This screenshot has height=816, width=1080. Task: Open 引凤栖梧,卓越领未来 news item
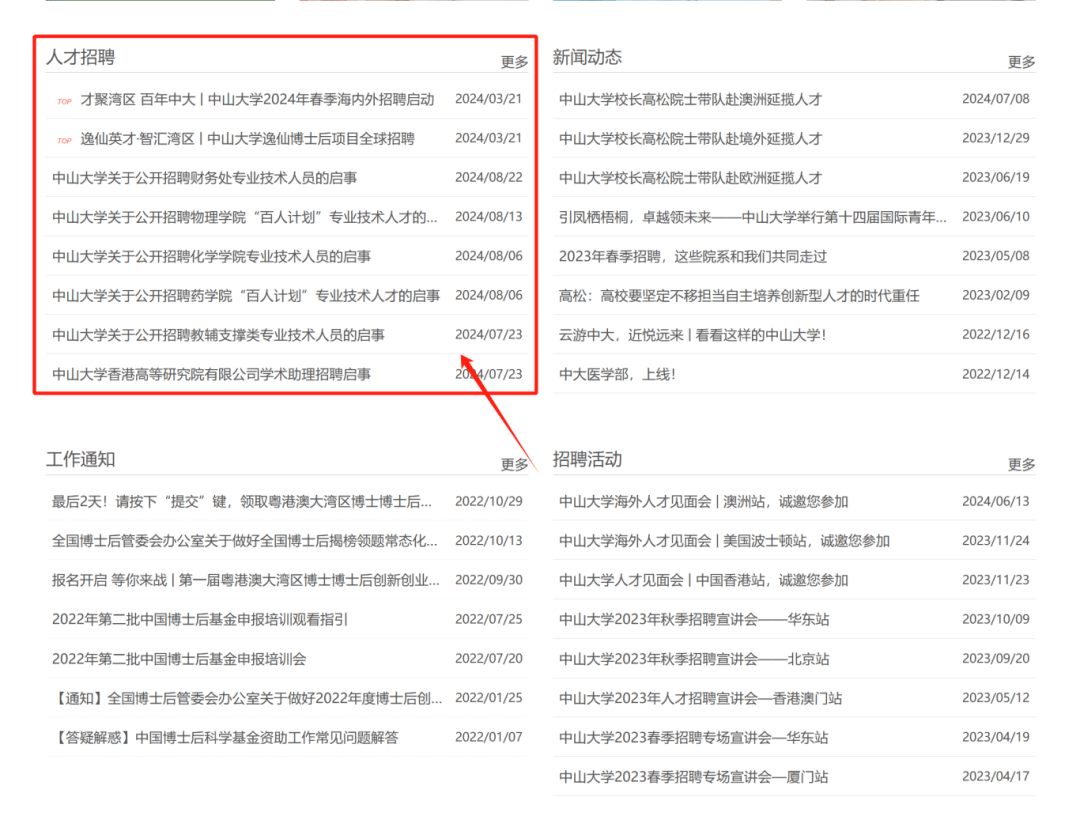pyautogui.click(x=753, y=217)
